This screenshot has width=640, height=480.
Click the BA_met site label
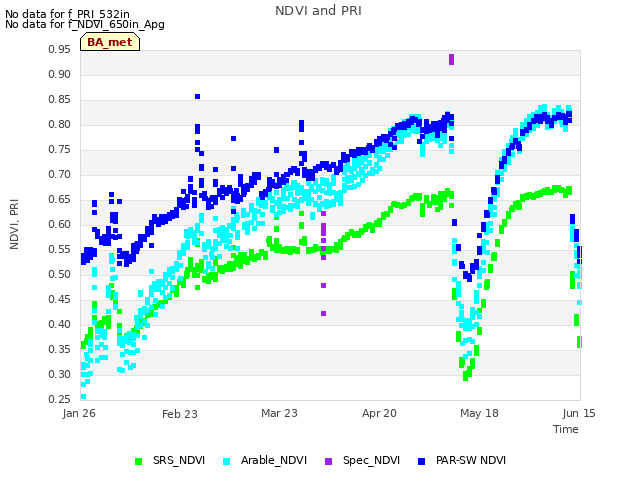(110, 42)
